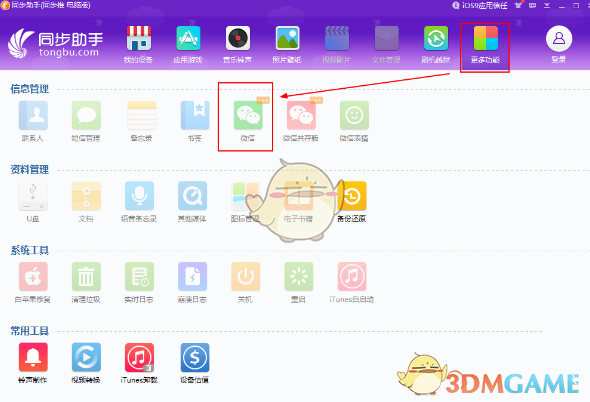Click the tongbu.com 同步助手 logo
The image size is (590, 402).
56,44
